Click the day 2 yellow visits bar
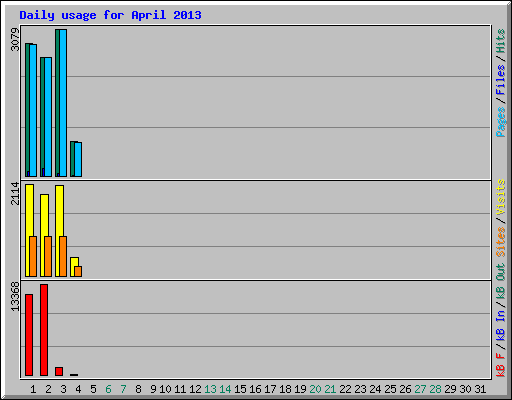The width and height of the screenshot is (512, 400). coord(44,235)
